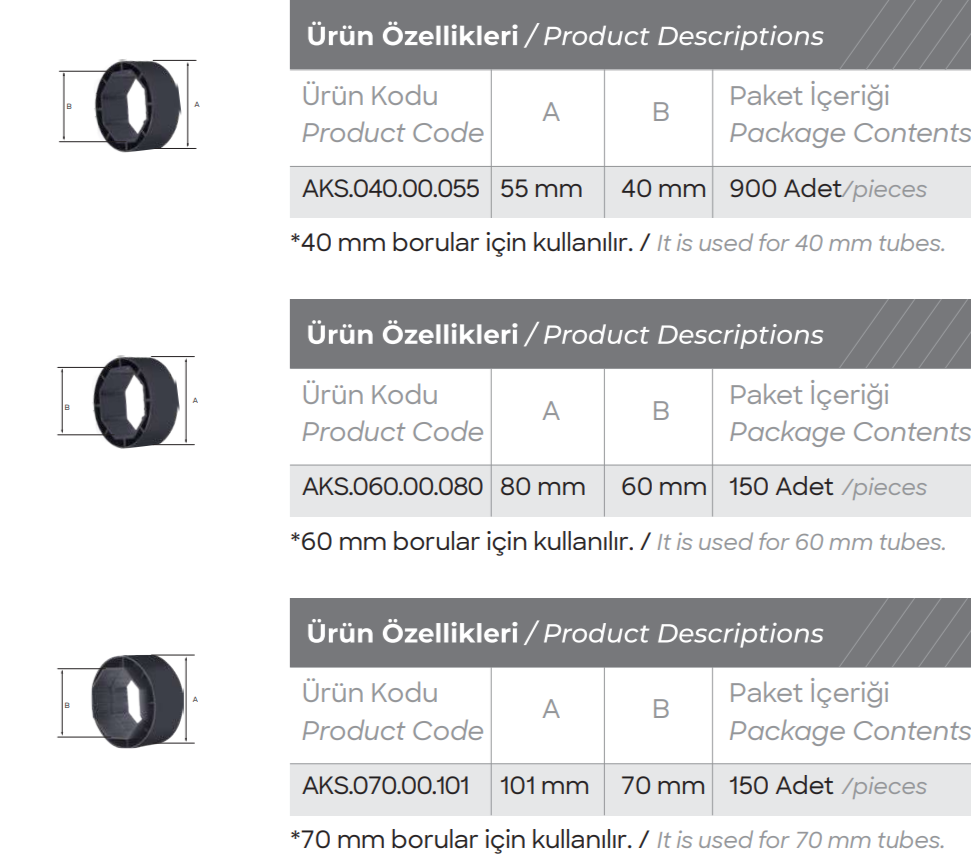Click the 900 Adet package contents cell
Viewport: 971px width, 867px height.
828,189
